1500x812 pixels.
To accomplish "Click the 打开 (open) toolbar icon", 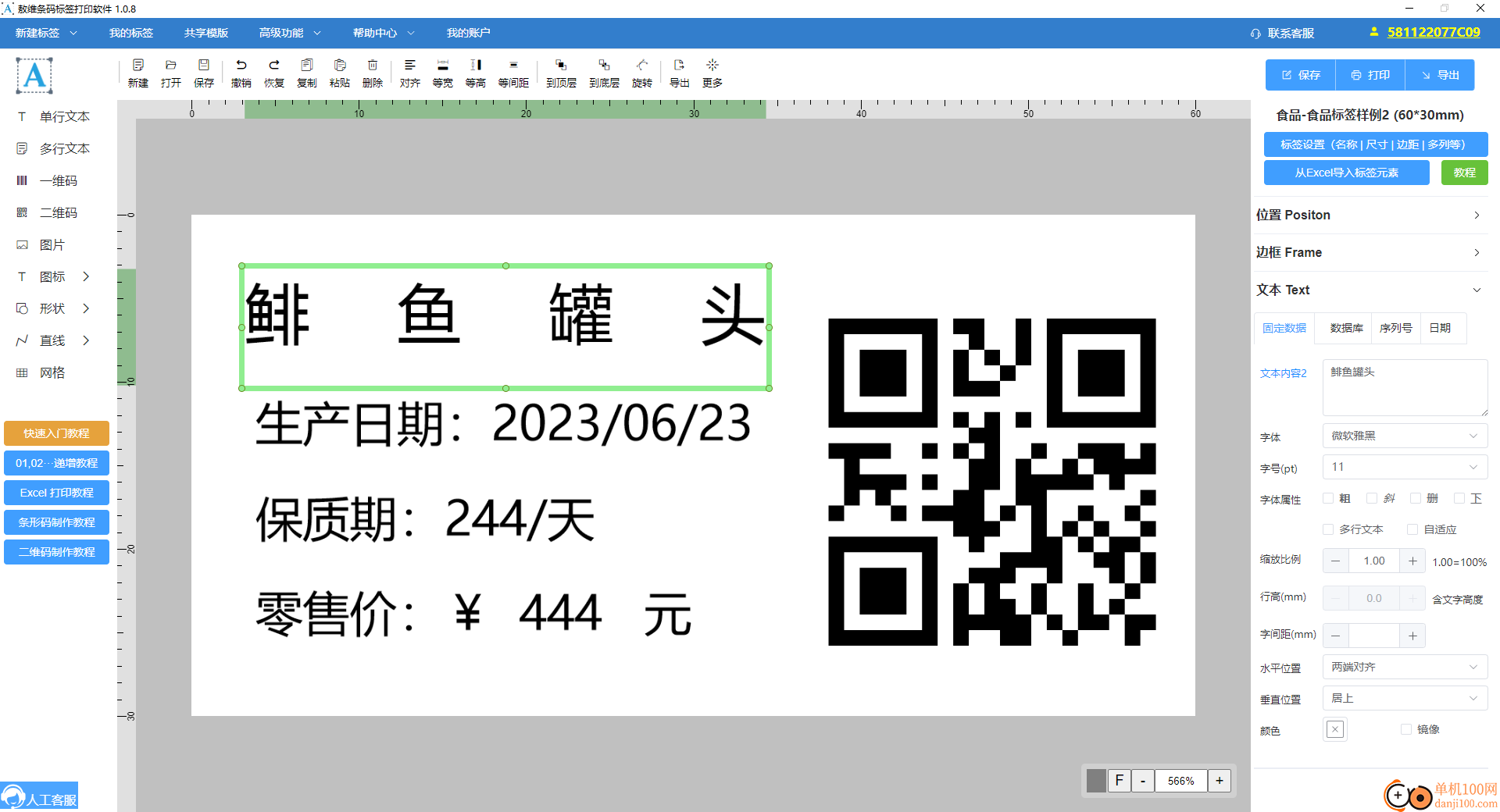I will click(171, 73).
